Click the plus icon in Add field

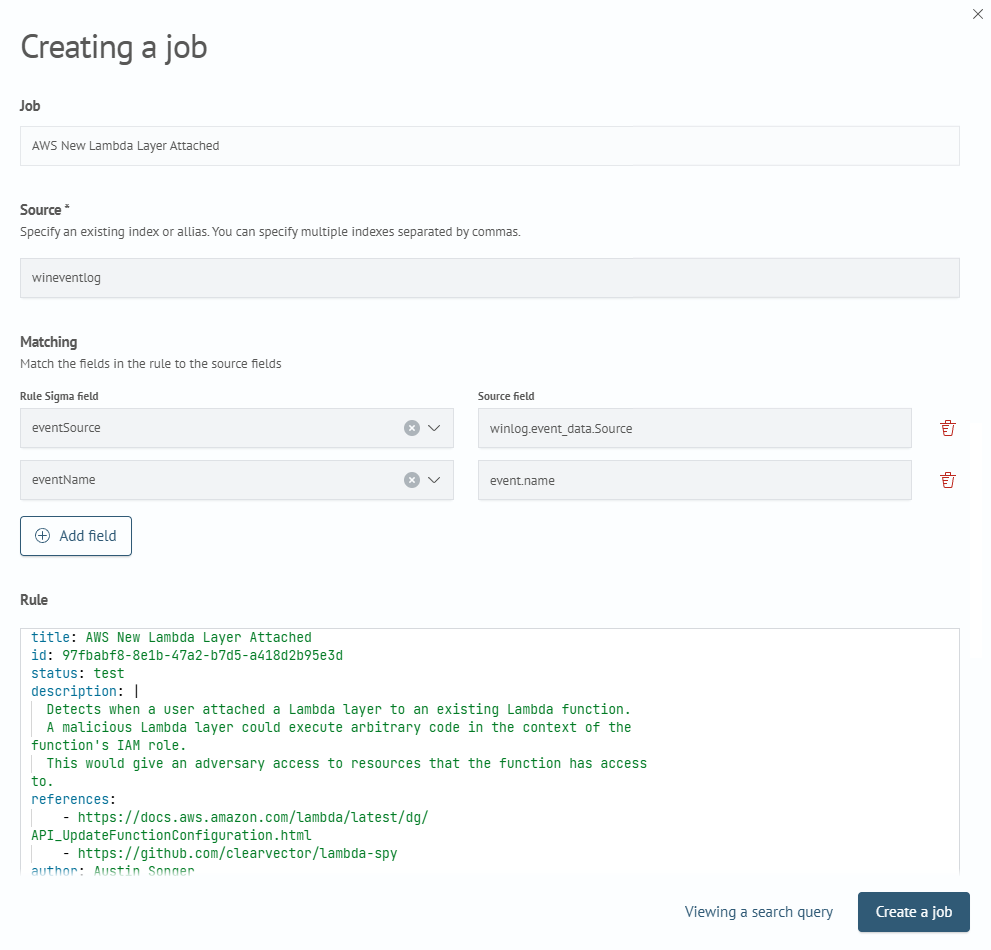pyautogui.click(x=42, y=536)
